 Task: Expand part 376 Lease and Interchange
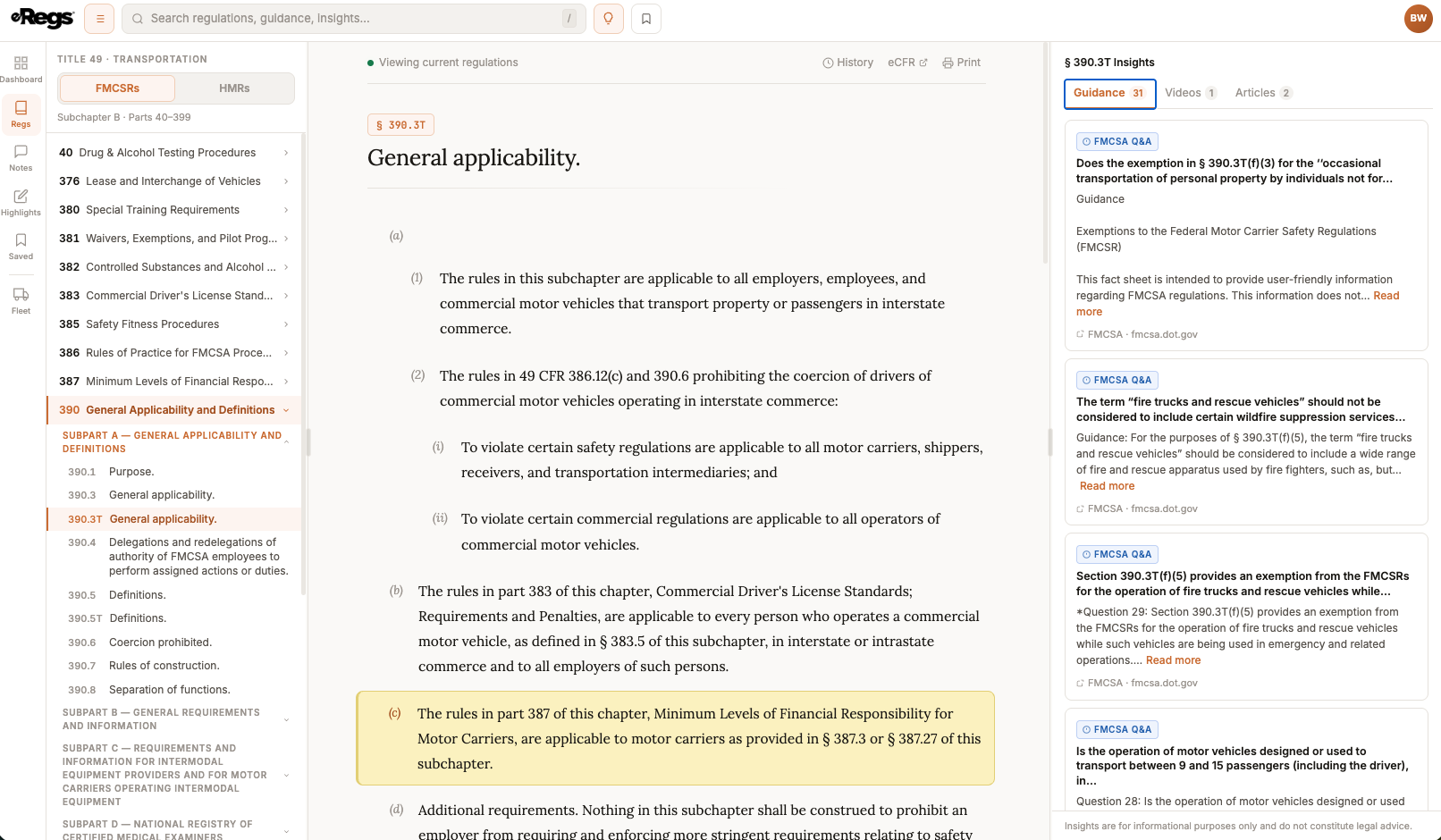tap(174, 181)
